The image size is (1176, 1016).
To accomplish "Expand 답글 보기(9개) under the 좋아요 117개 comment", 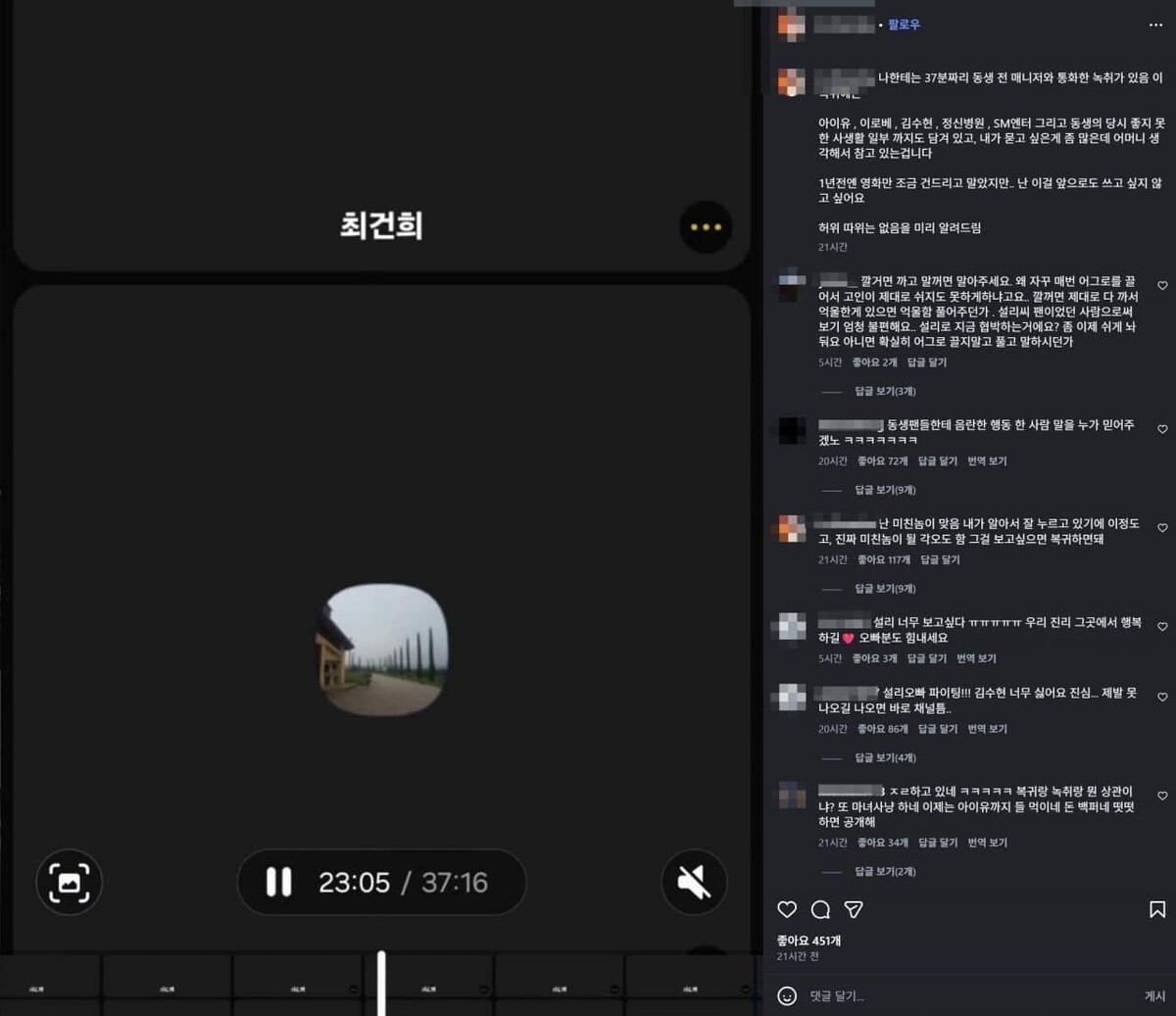I will point(885,589).
